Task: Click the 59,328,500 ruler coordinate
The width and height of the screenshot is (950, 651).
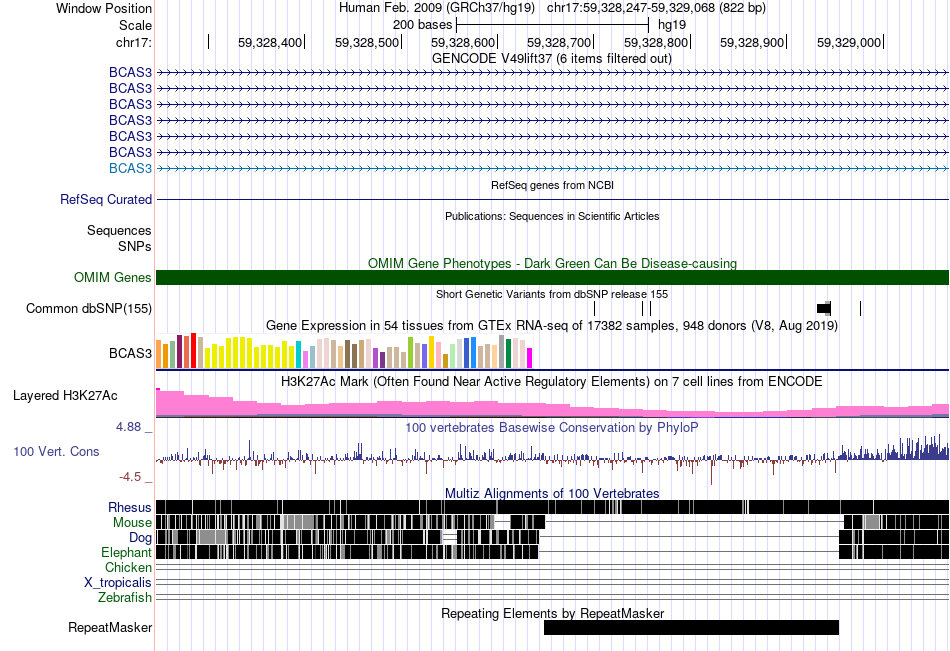Action: click(x=367, y=42)
